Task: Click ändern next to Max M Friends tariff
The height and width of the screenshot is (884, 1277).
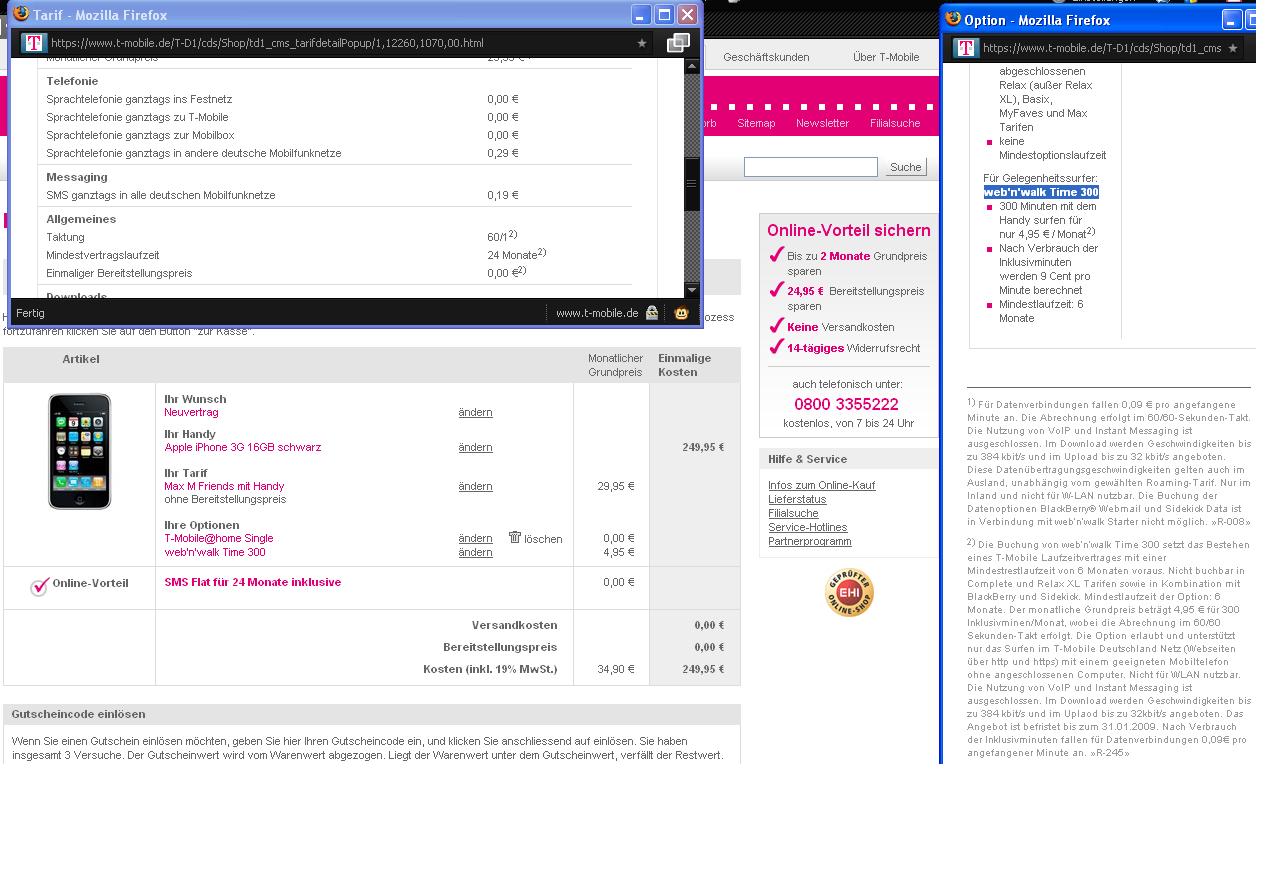Action: (x=475, y=486)
